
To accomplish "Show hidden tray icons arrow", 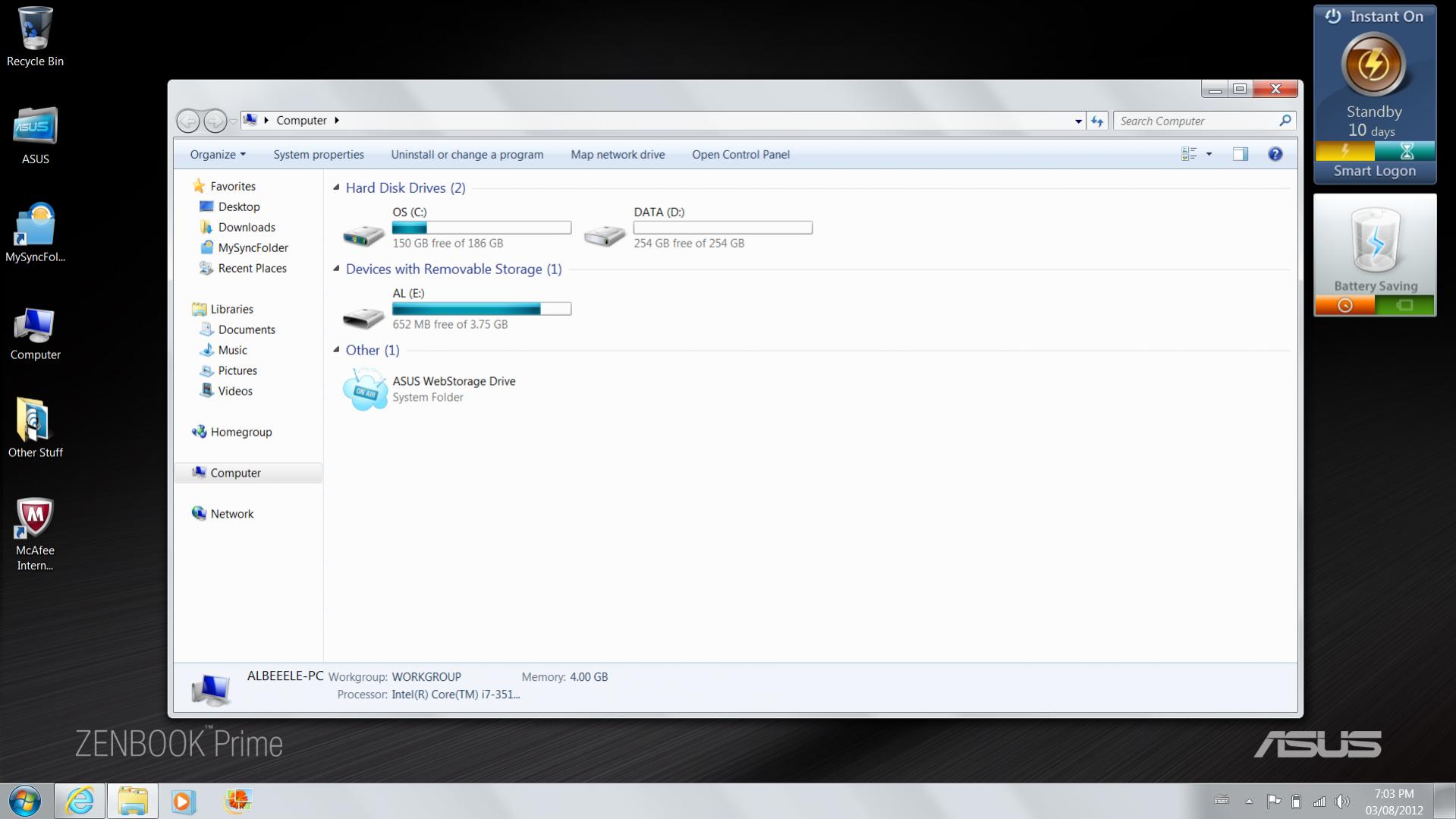I will (x=1249, y=802).
